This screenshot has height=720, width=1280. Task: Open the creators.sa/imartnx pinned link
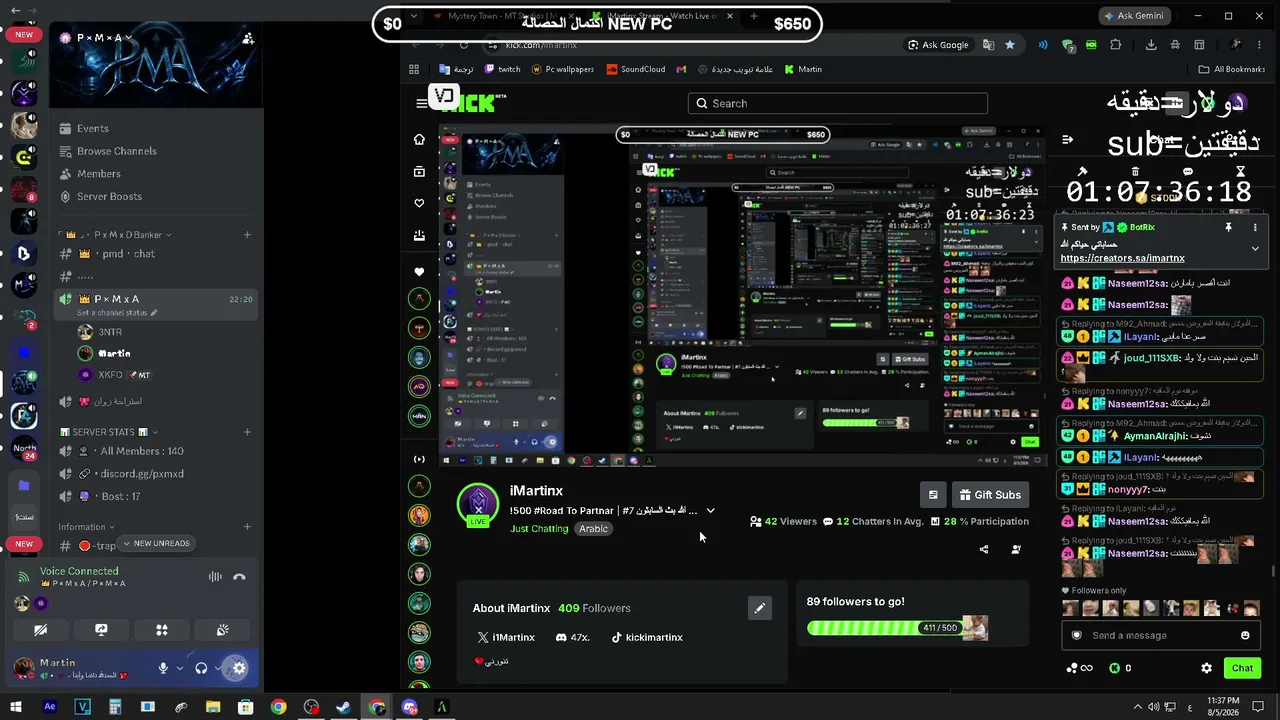1122,258
